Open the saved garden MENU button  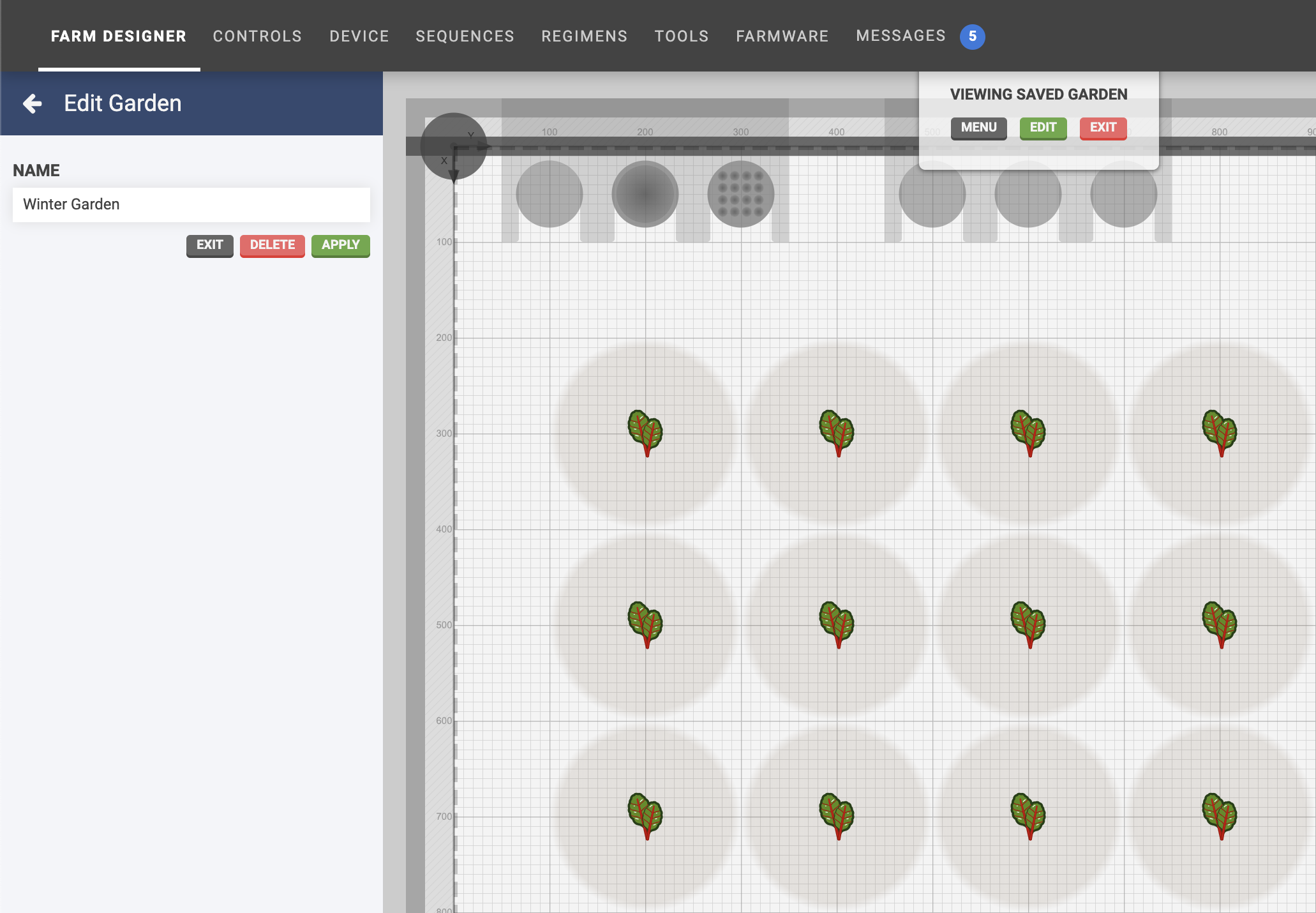[978, 128]
